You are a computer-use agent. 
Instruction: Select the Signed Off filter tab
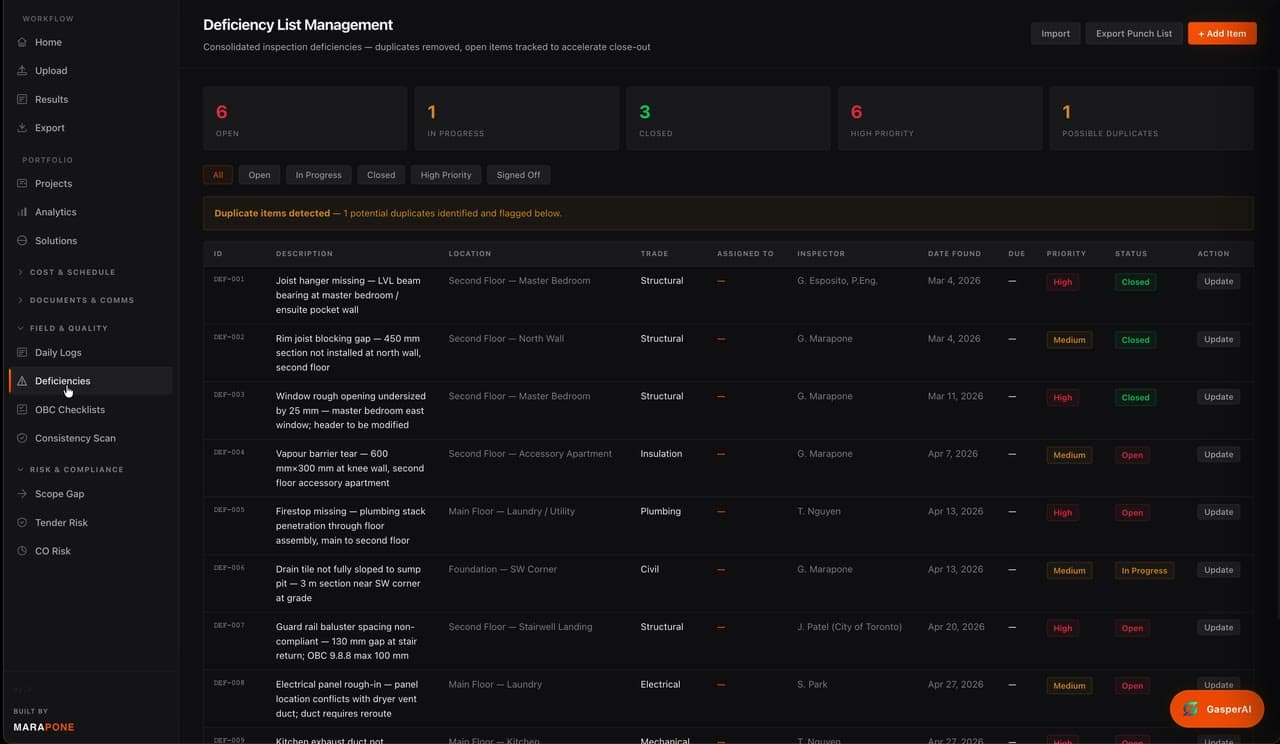click(x=518, y=175)
